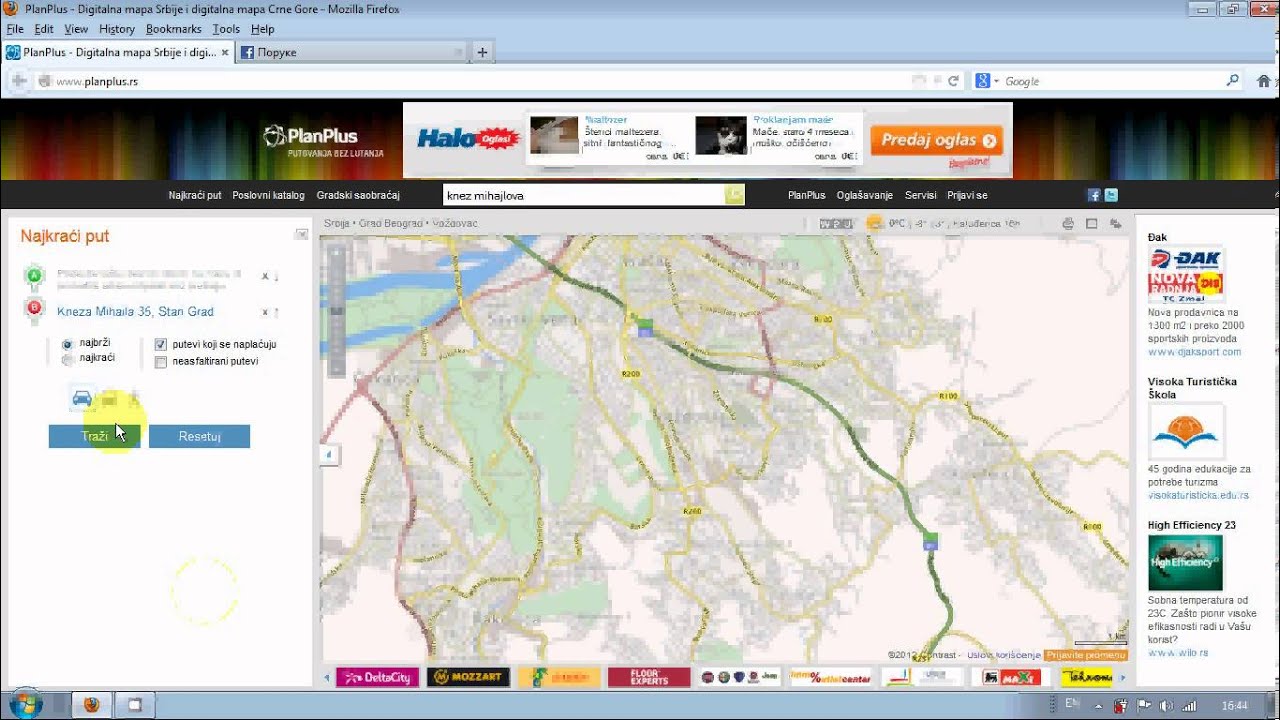Click the share map arrows icon
The height and width of the screenshot is (720, 1280).
tap(1116, 223)
